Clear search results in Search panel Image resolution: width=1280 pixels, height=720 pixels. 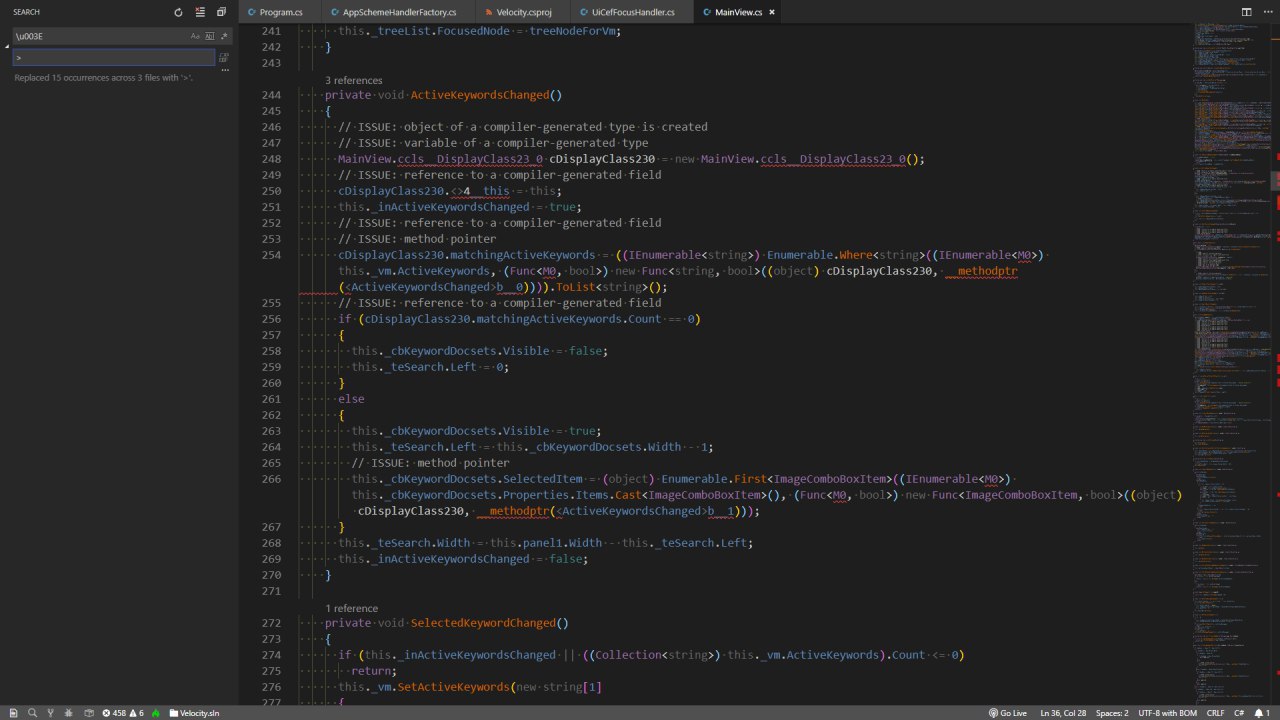tap(200, 12)
